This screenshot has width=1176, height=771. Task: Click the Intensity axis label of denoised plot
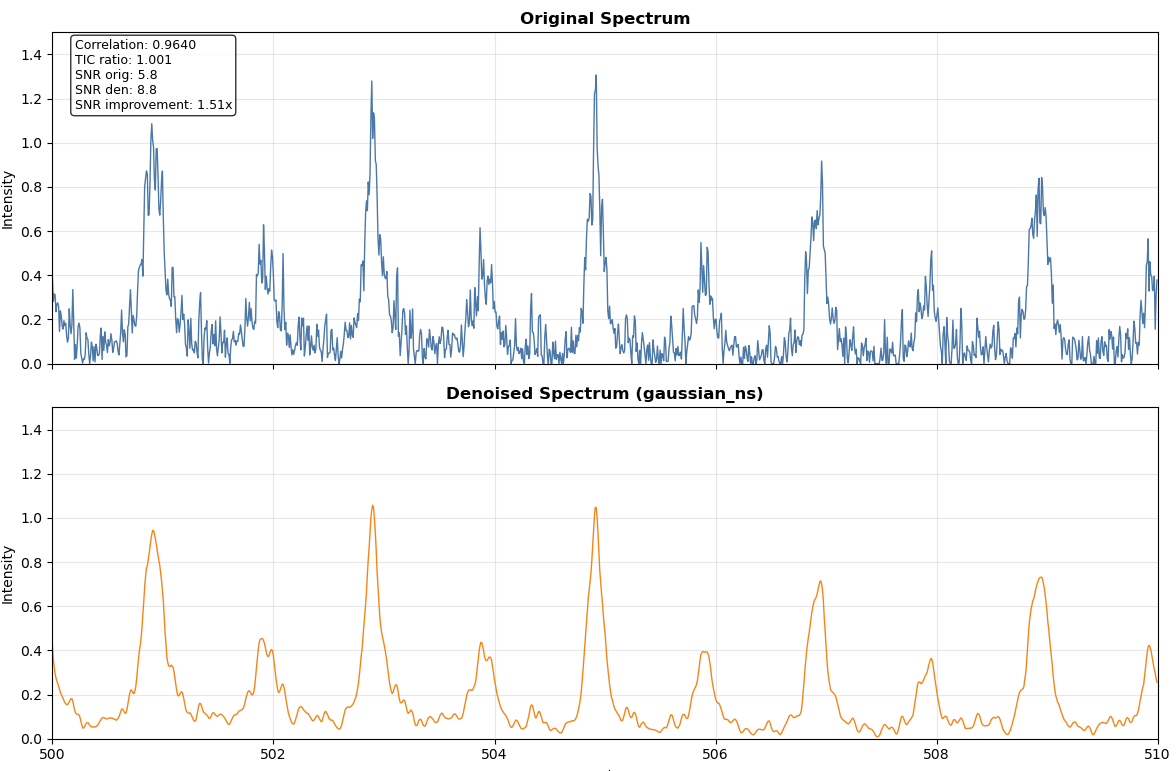(x=8, y=574)
